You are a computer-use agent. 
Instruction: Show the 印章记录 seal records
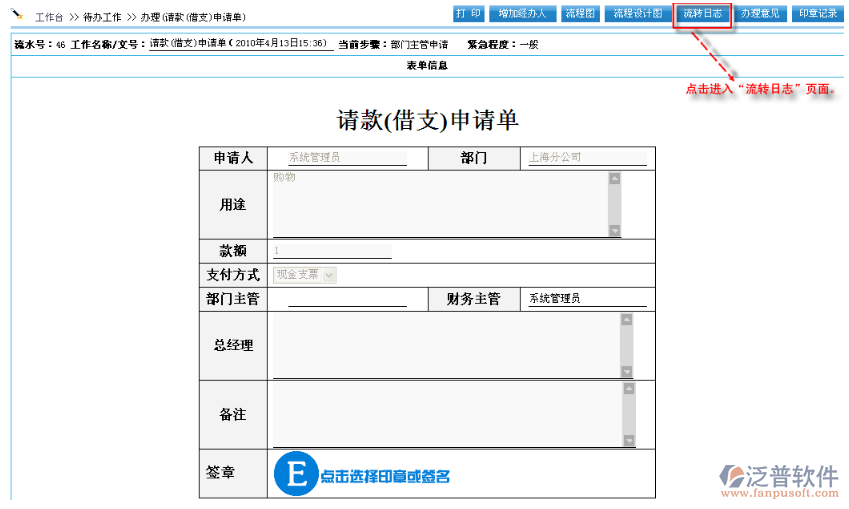point(818,14)
